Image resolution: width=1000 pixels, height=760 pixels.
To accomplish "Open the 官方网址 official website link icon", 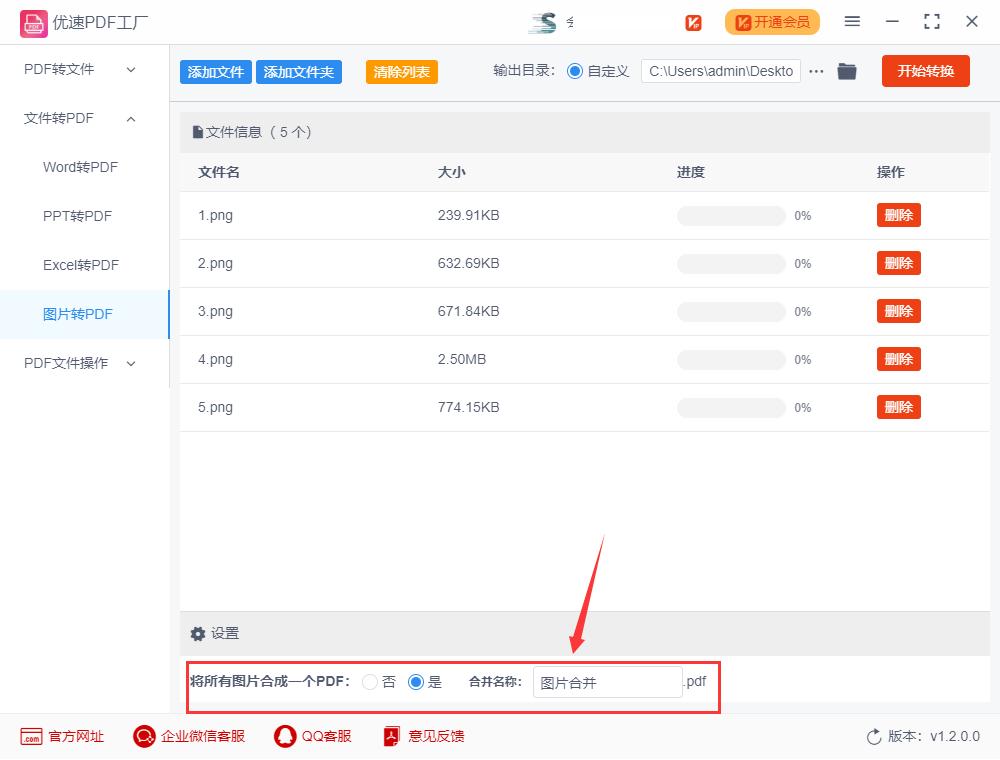I will point(31,736).
